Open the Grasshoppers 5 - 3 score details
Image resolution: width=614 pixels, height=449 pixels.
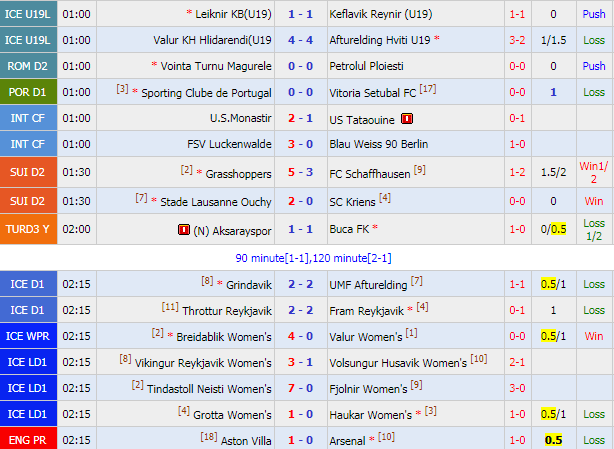pos(300,172)
